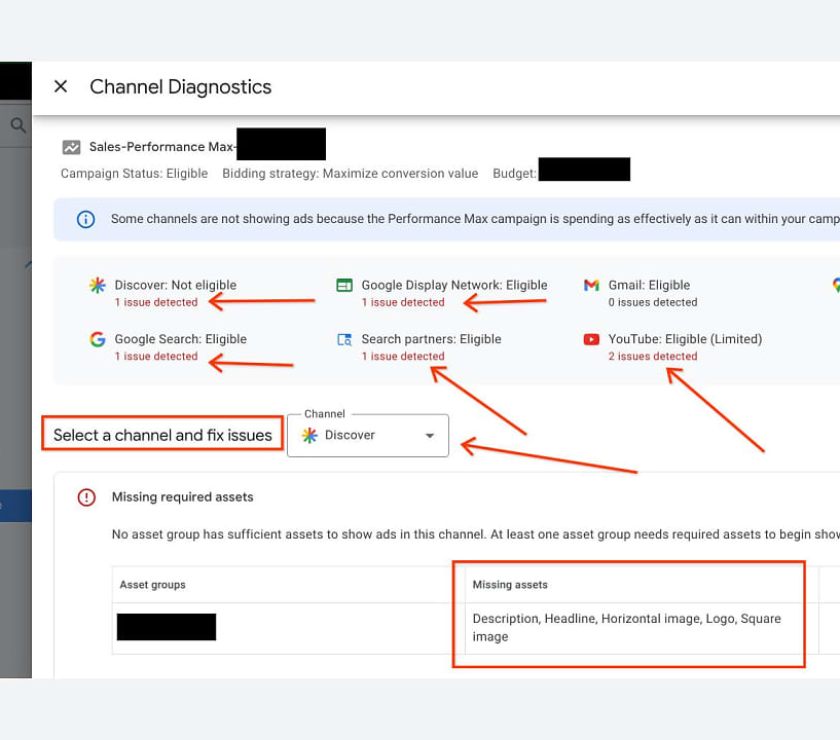Select Gmail: Eligible channel label
Viewport: 840px width, 740px height.
pos(649,285)
